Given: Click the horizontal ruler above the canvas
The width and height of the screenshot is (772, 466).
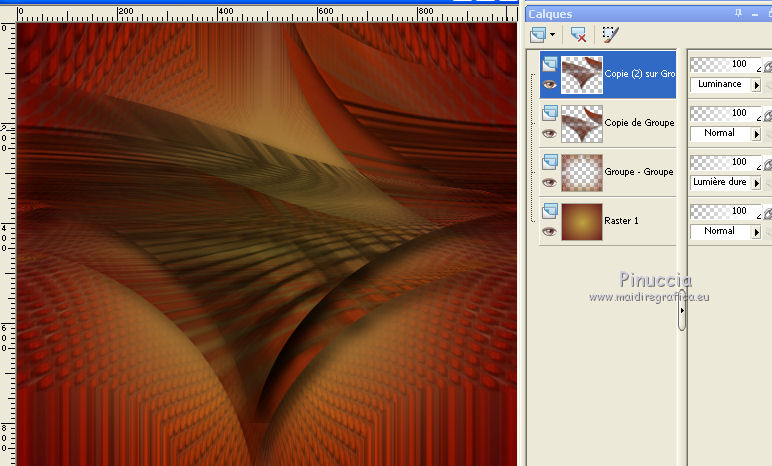Looking at the screenshot, I should click(x=267, y=13).
